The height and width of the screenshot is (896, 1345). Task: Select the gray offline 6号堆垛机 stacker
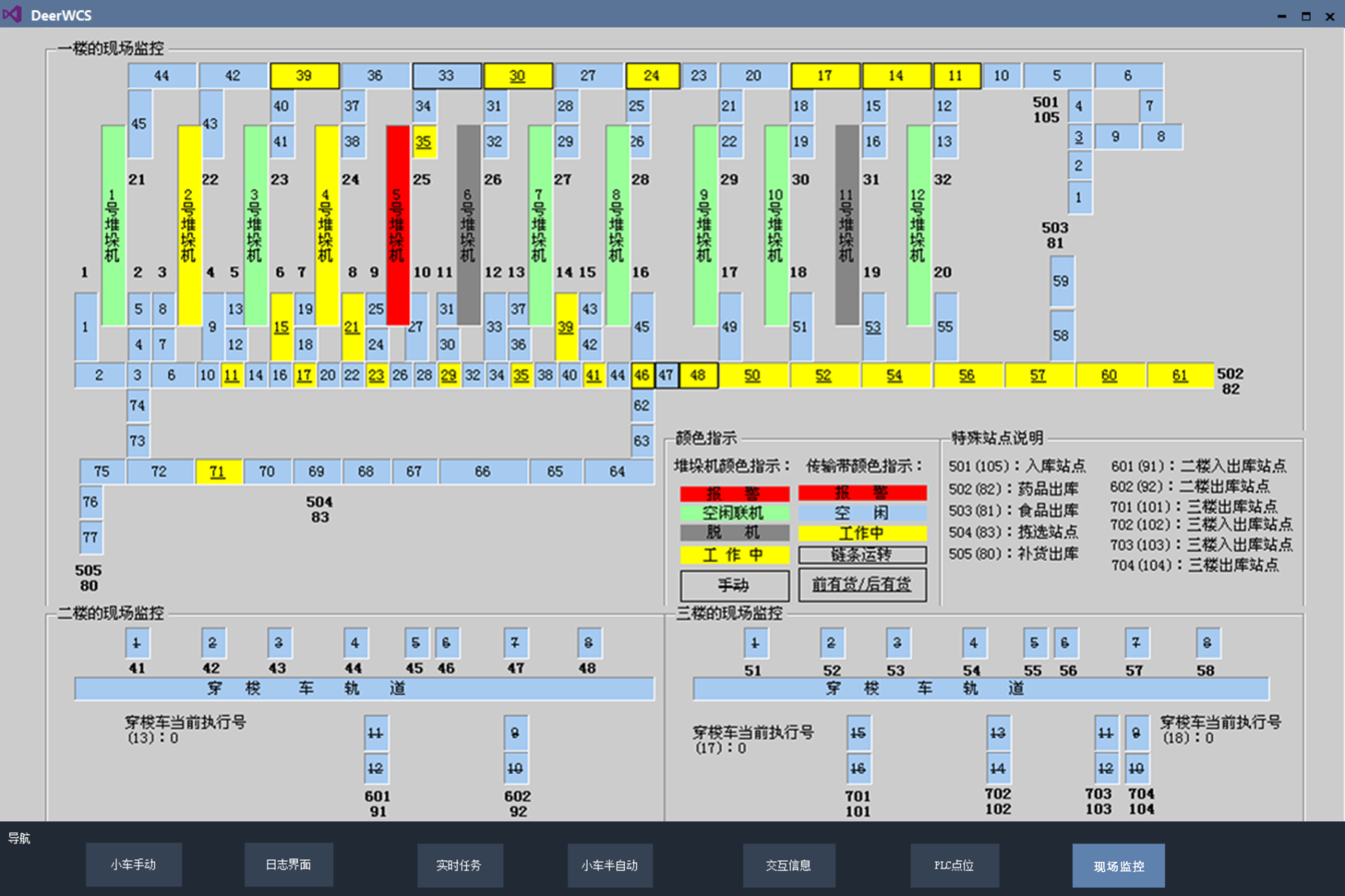[468, 224]
